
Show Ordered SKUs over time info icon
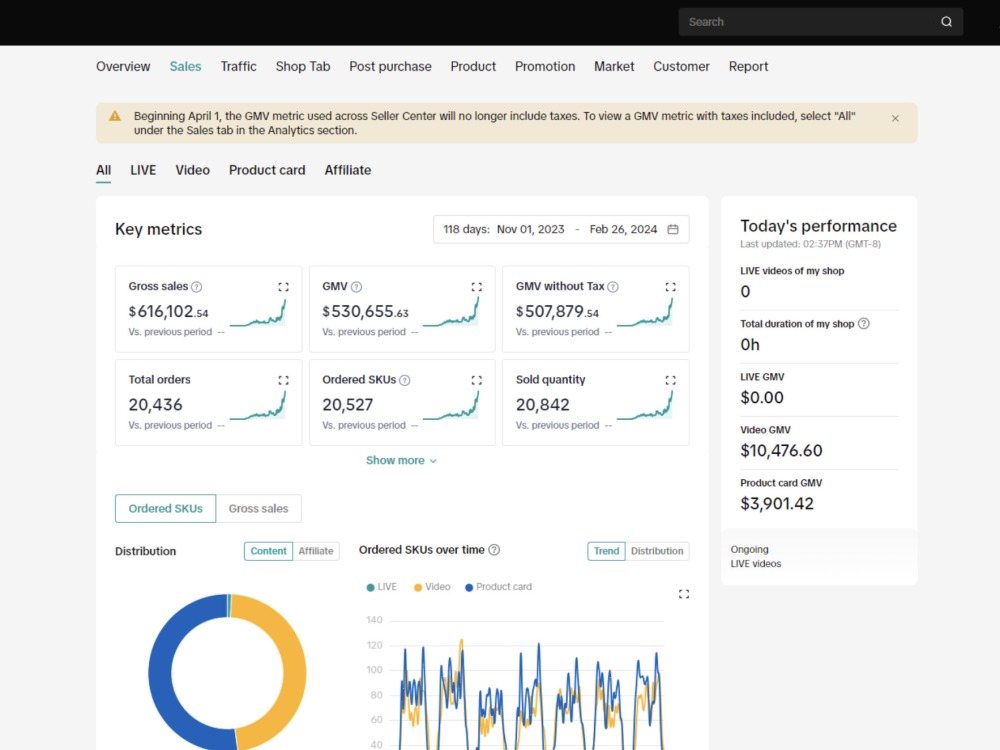click(494, 550)
